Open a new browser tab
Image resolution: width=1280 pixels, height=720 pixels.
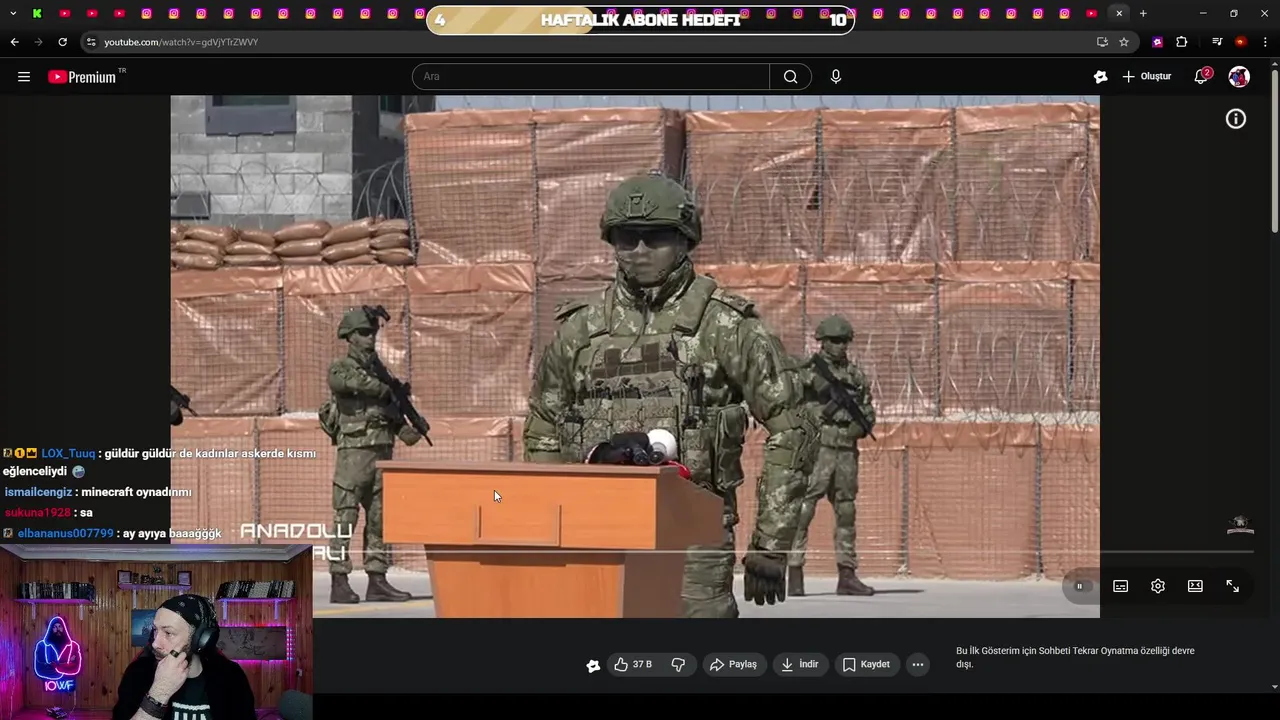pyautogui.click(x=1143, y=13)
